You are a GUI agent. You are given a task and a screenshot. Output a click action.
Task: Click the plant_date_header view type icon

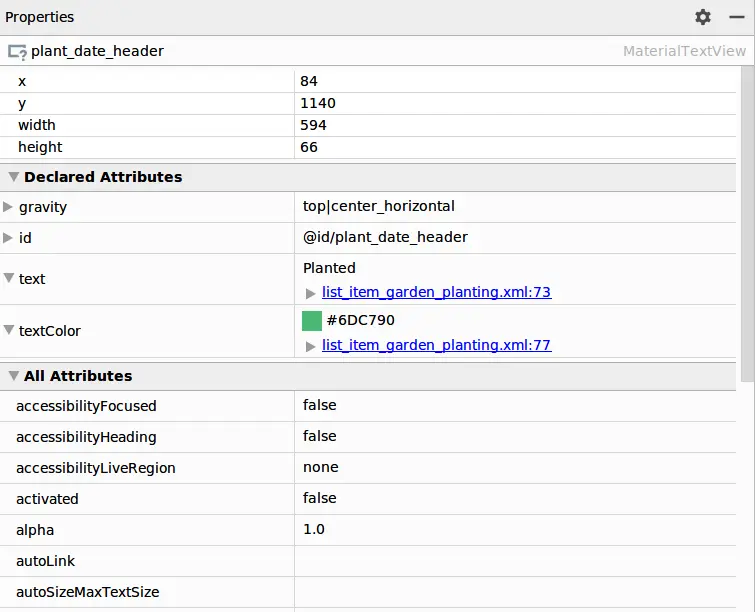[x=17, y=52]
